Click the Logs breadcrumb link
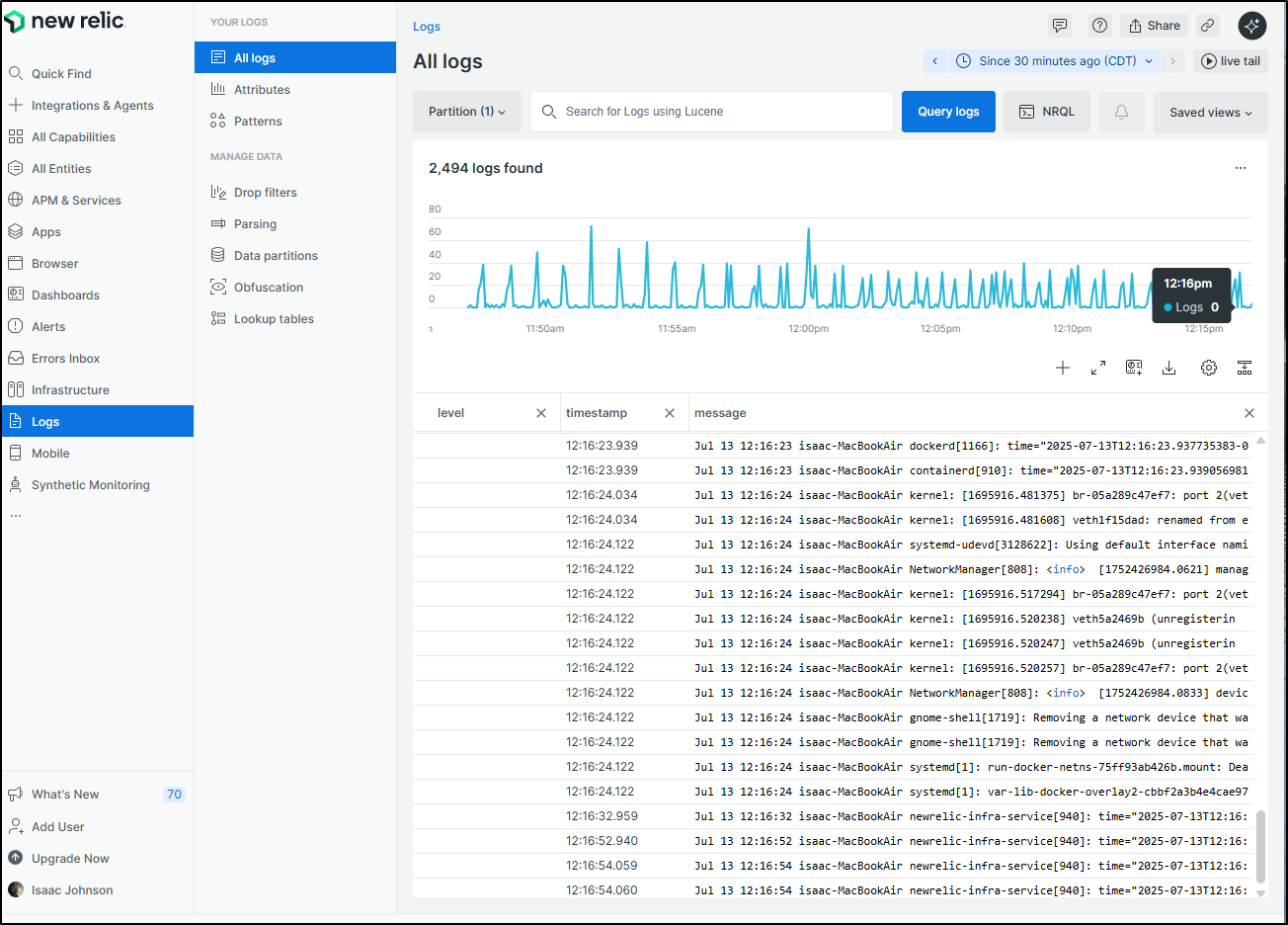Screen dimensions: 1288x925 click(x=427, y=27)
